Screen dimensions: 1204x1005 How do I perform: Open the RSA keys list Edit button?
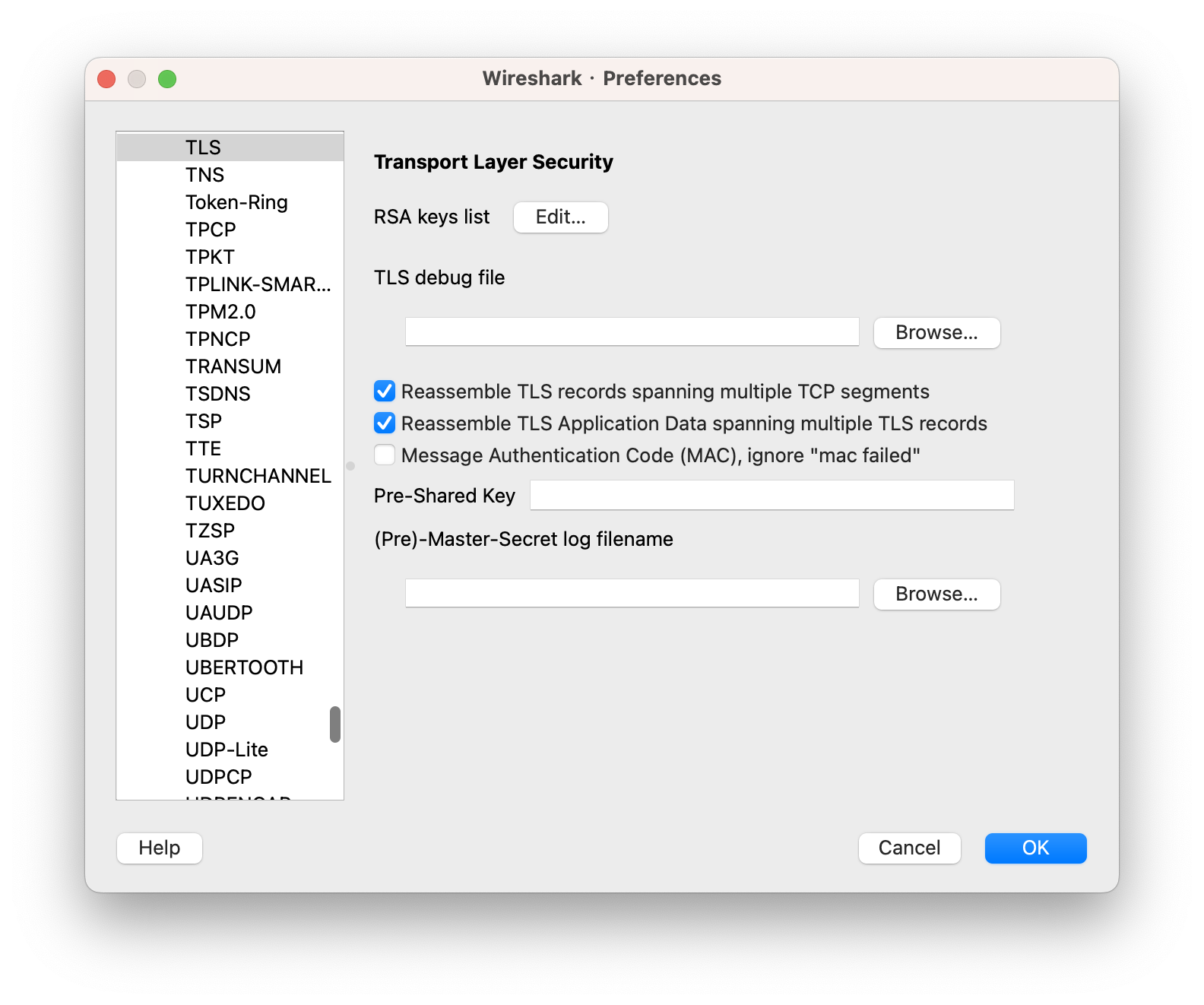click(x=560, y=217)
